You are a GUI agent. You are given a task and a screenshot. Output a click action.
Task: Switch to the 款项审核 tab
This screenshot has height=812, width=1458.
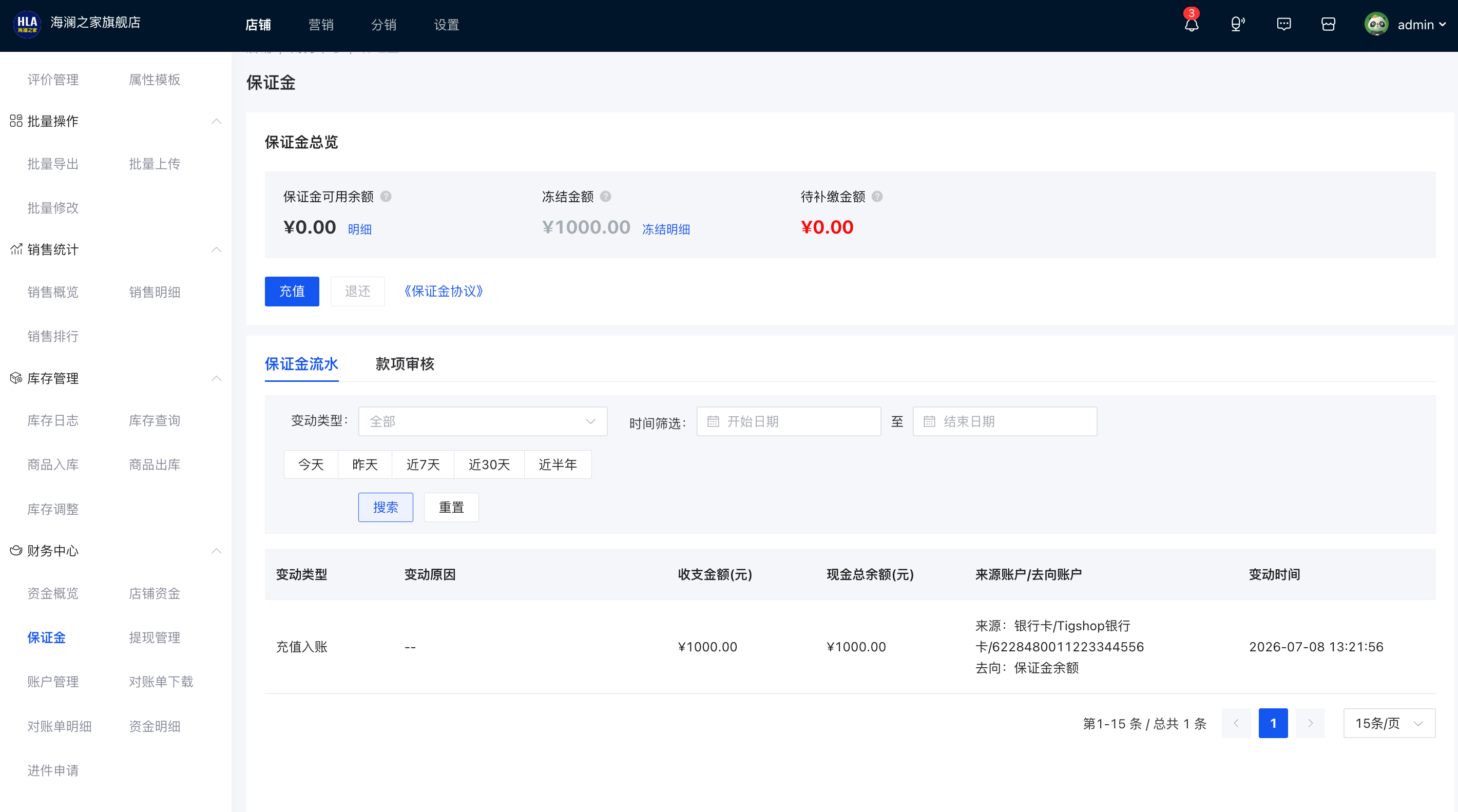pyautogui.click(x=405, y=364)
